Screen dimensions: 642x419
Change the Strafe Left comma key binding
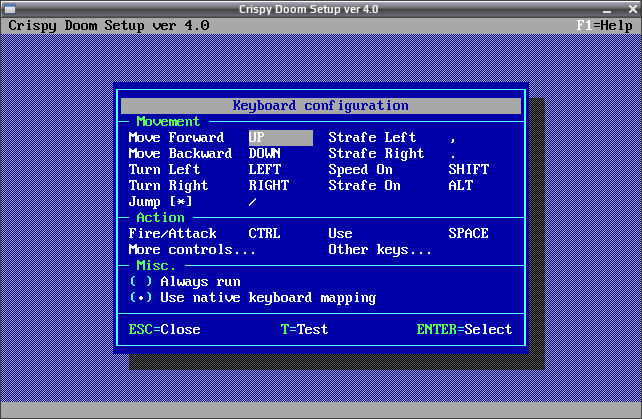click(452, 139)
